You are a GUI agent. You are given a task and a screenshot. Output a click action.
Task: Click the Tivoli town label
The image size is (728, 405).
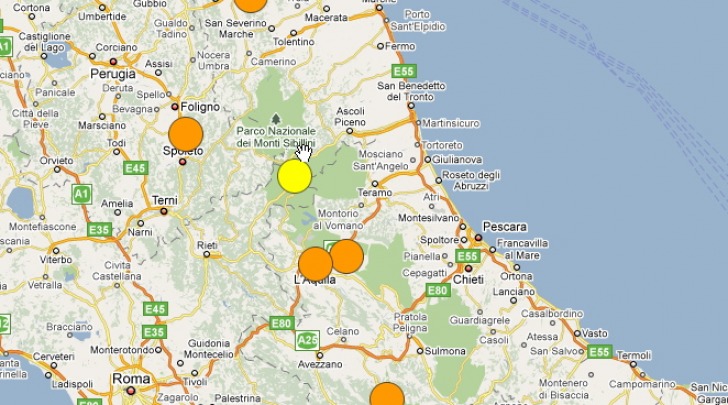click(195, 382)
